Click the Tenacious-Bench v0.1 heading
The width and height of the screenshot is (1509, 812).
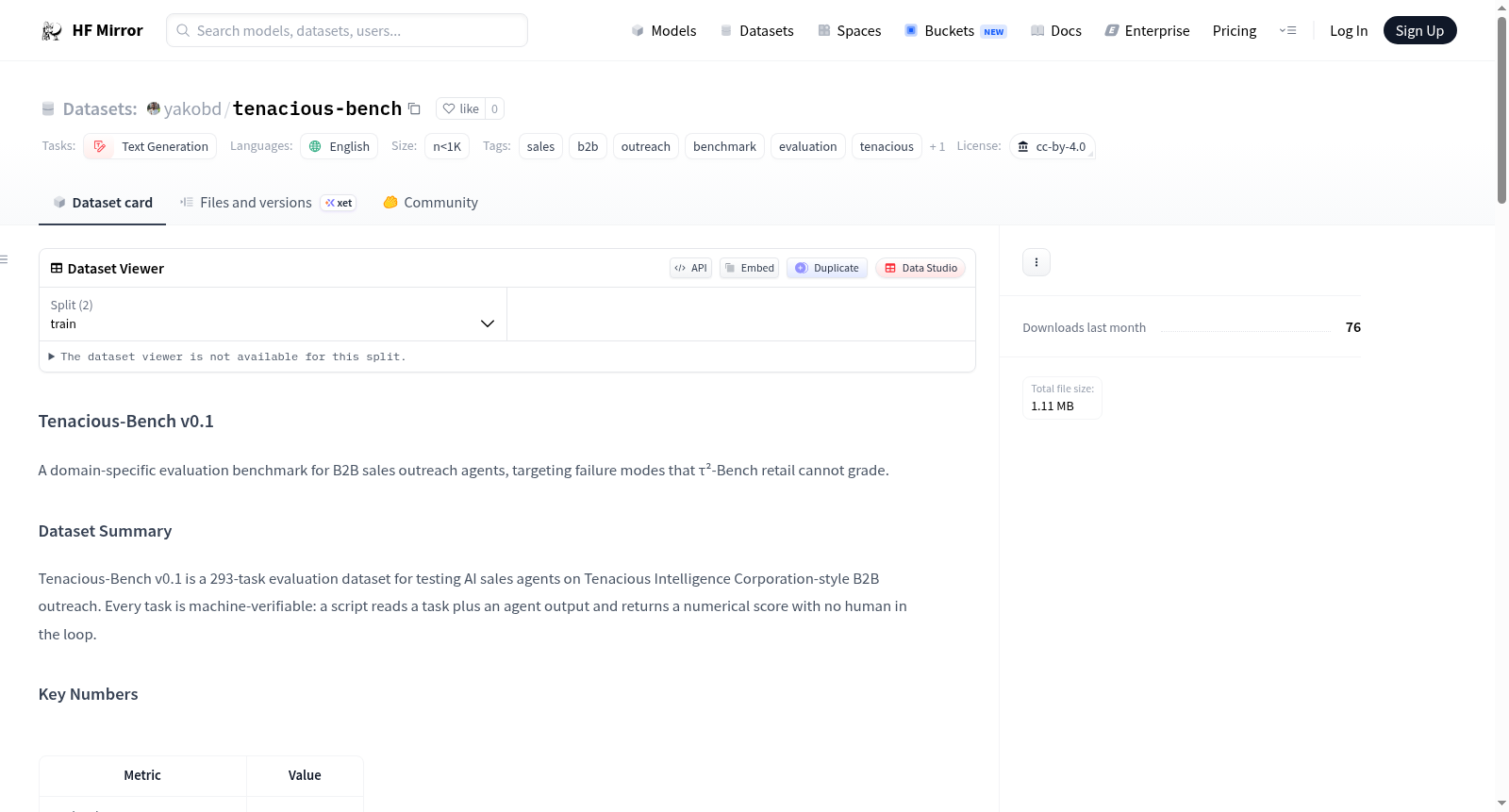126,422
